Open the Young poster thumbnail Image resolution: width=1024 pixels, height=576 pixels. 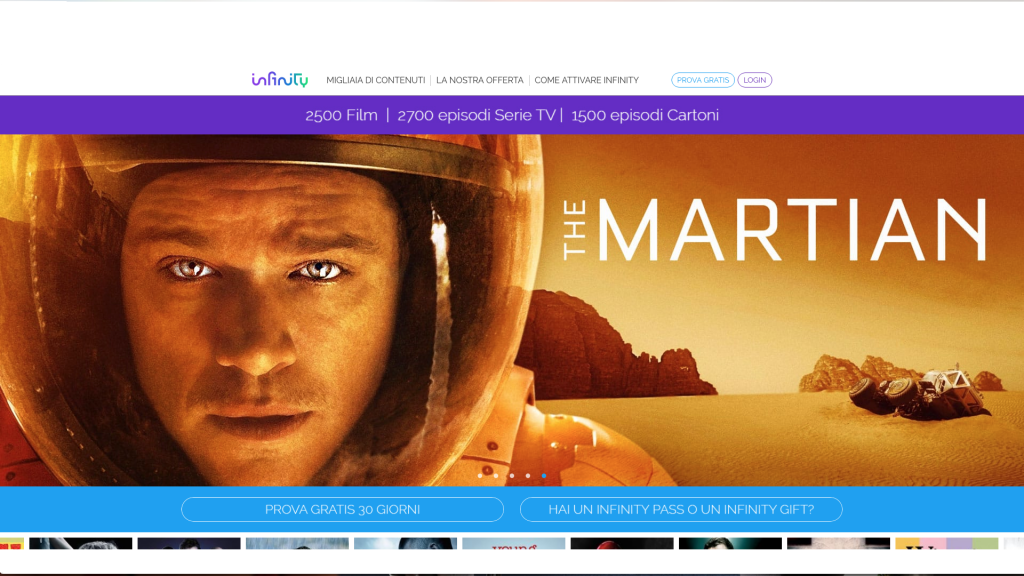(513, 544)
